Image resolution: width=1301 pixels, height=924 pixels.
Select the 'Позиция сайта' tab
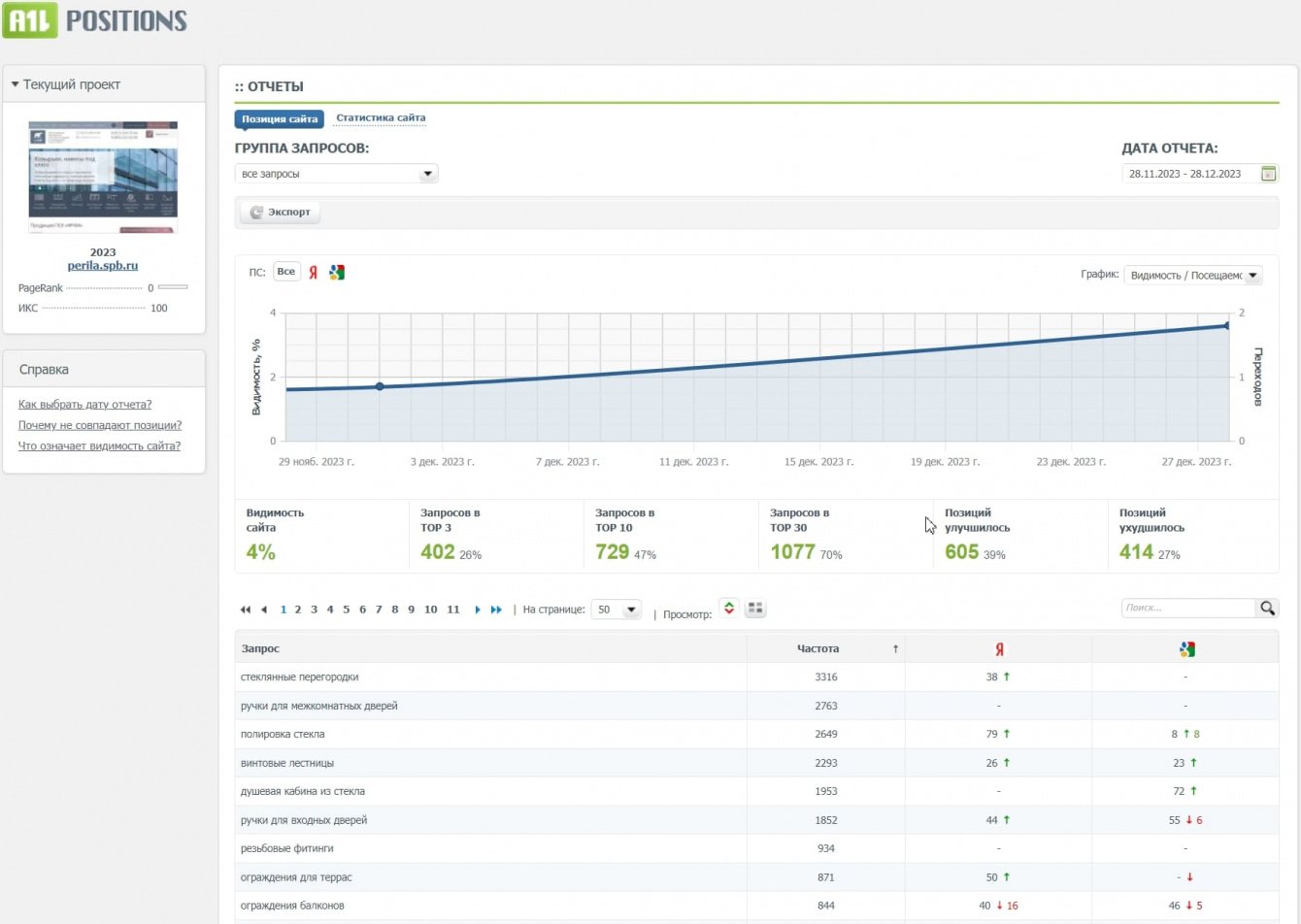click(x=280, y=119)
